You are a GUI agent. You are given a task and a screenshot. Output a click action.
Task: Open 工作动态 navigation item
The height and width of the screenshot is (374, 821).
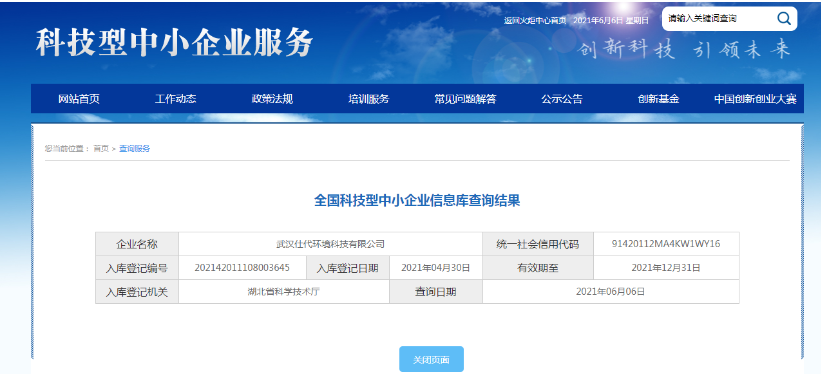pos(175,99)
